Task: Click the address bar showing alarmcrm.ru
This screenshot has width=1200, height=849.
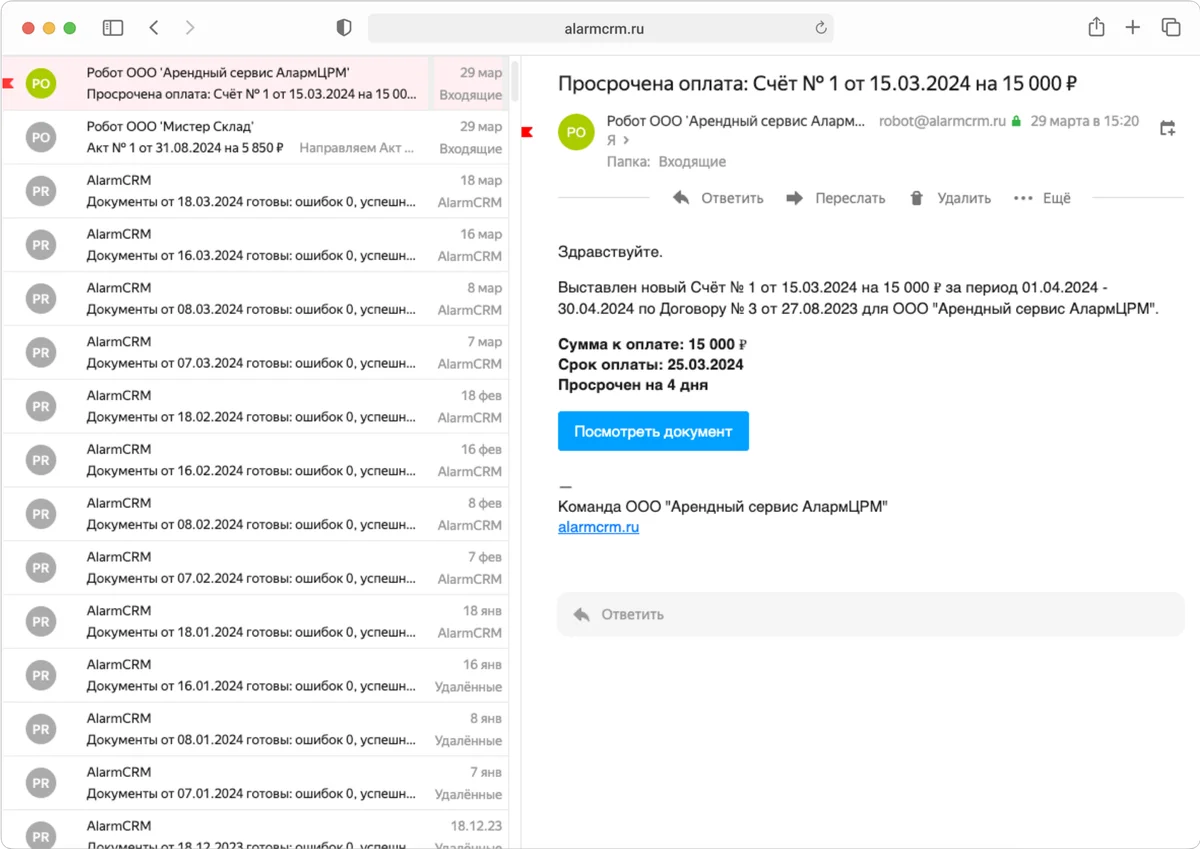Action: [601, 28]
